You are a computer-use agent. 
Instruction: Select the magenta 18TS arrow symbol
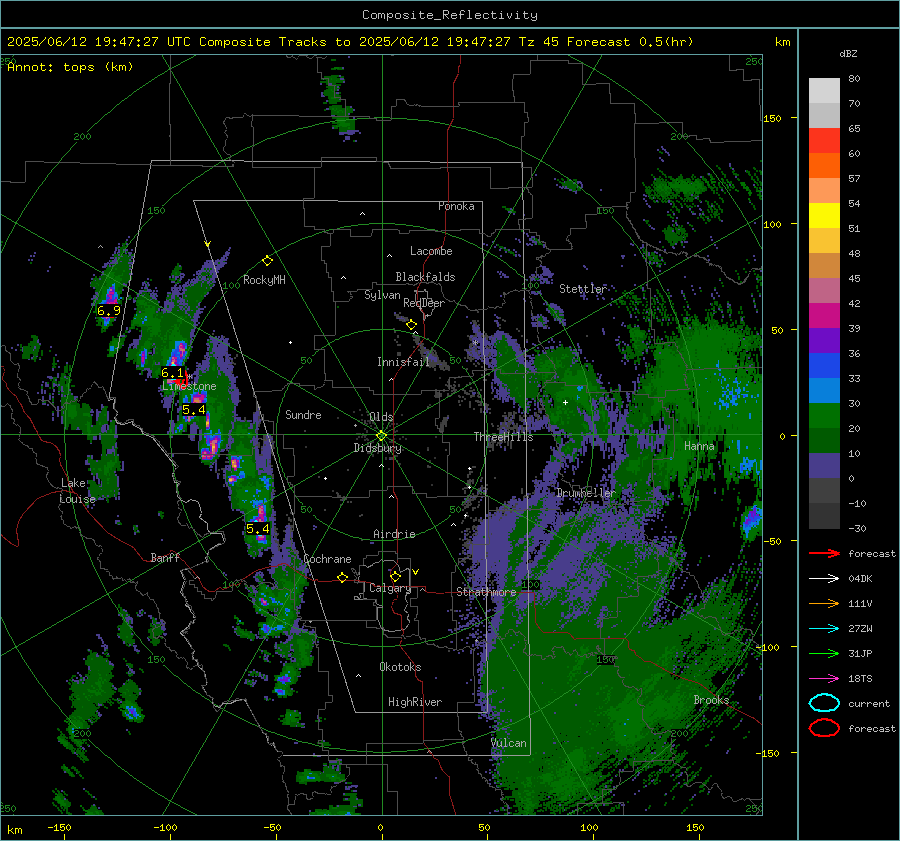coord(824,679)
